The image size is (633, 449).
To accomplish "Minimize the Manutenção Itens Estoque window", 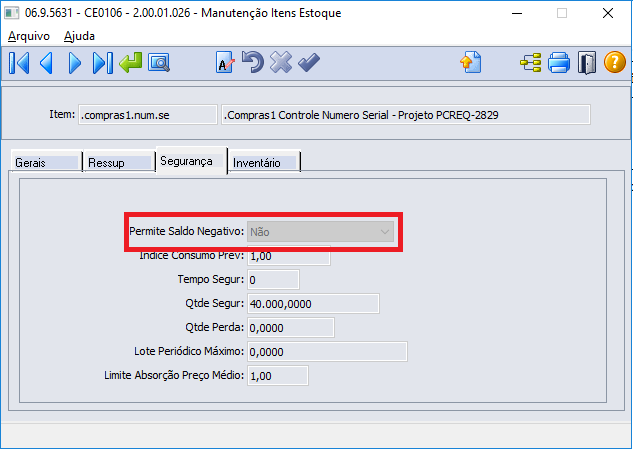I will [x=517, y=13].
